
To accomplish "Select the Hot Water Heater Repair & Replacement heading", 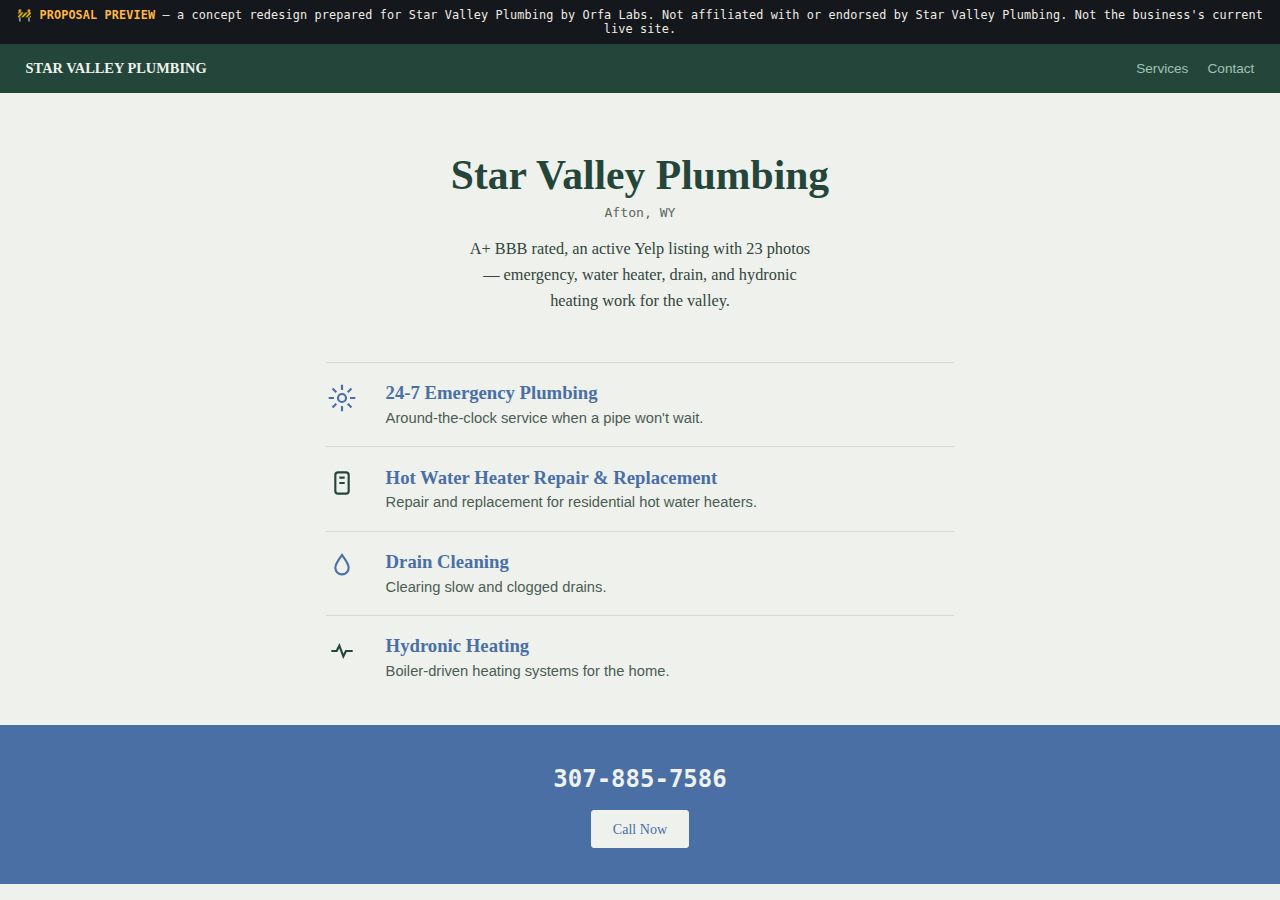I will 552,477.
